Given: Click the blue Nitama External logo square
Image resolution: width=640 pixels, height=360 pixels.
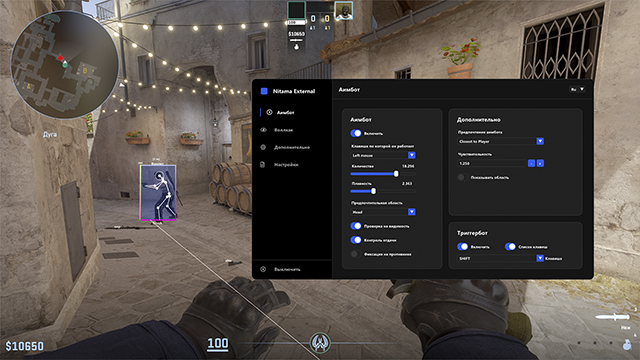Looking at the screenshot, I should pyautogui.click(x=264, y=91).
